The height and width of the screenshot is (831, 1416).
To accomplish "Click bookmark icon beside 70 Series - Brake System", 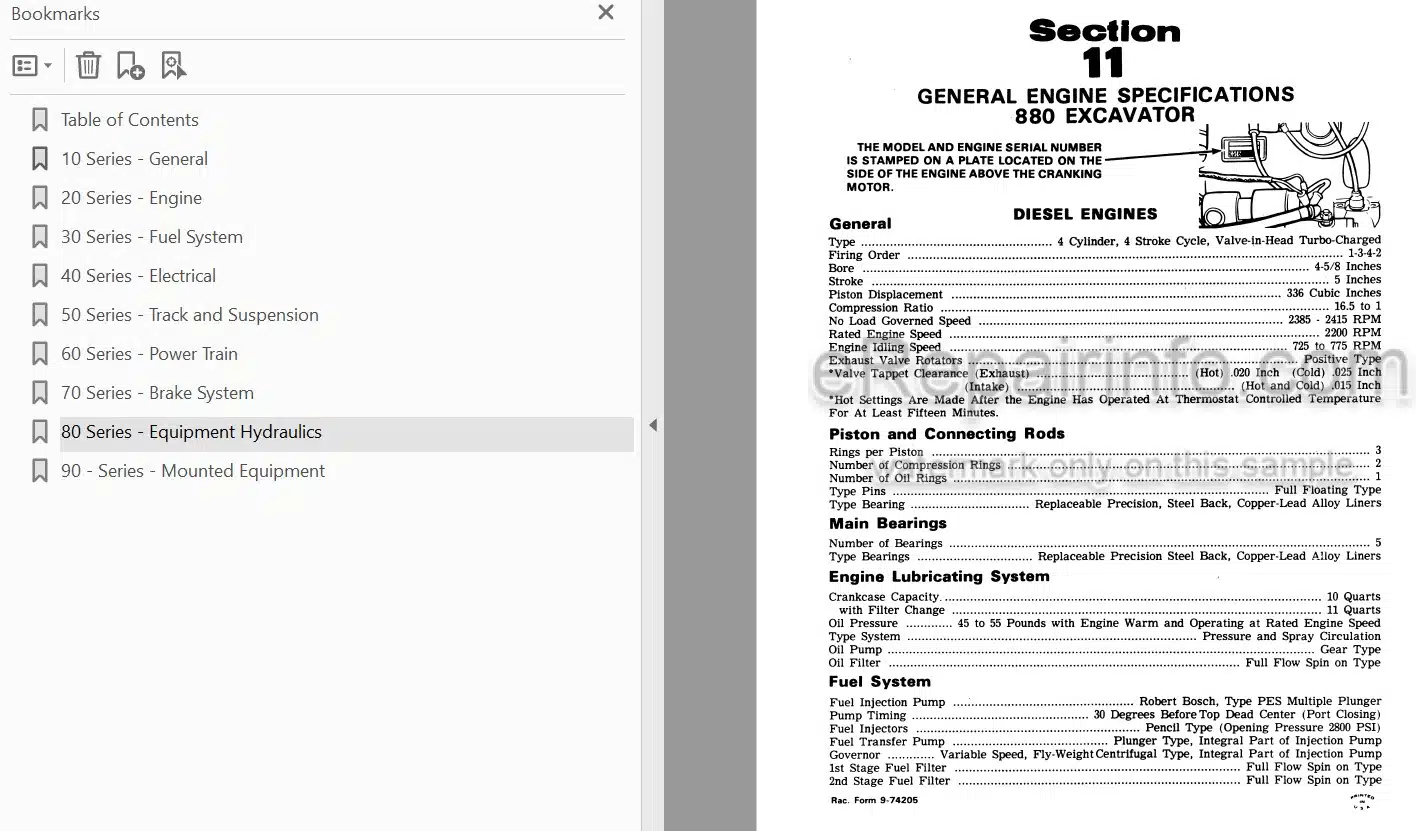I will 40,393.
